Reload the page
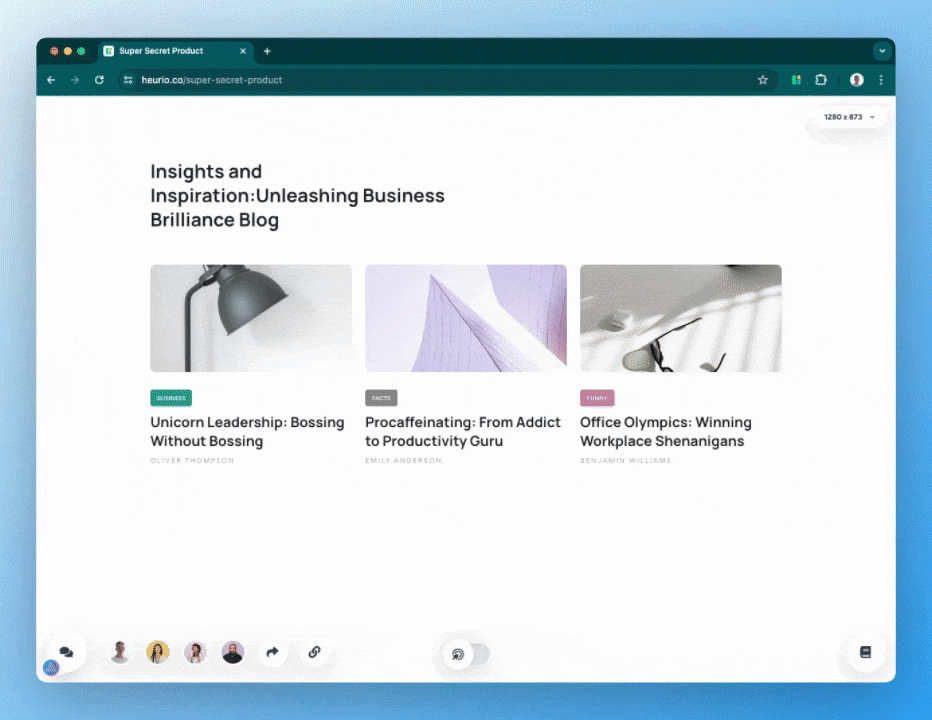932x720 pixels. (99, 80)
